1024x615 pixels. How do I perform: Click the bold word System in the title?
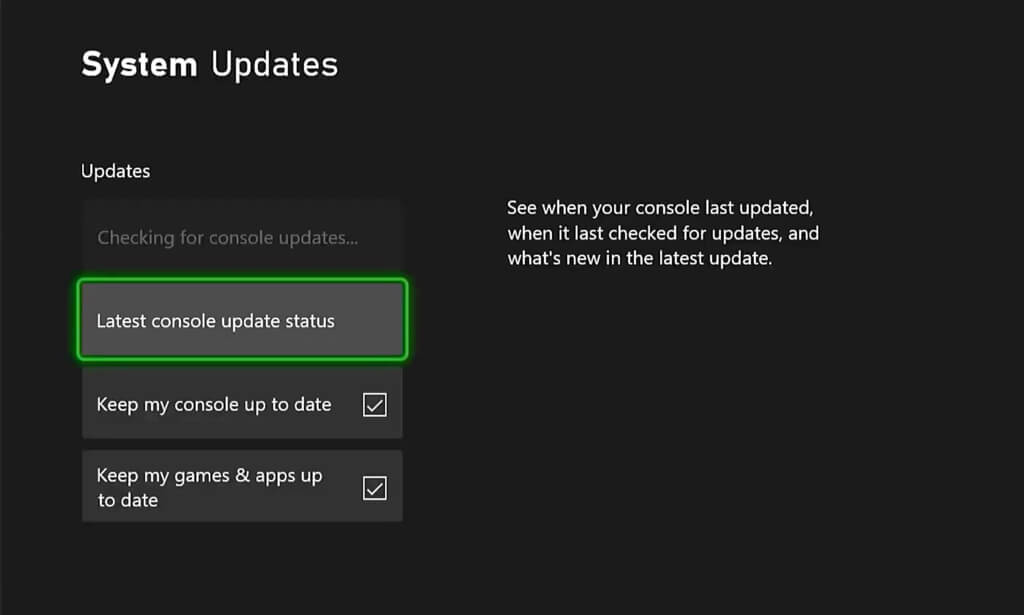(x=139, y=65)
